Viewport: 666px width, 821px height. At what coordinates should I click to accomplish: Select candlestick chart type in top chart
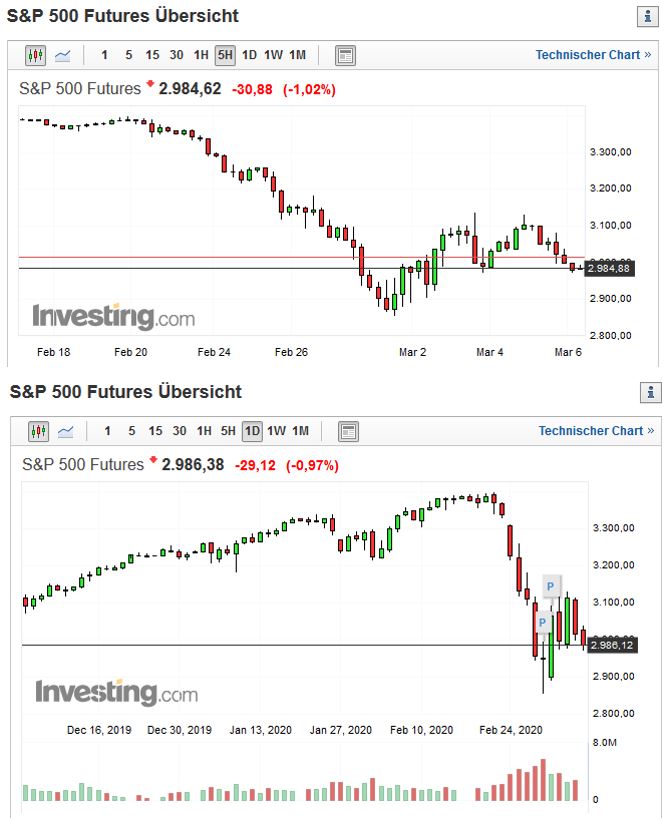coord(36,55)
